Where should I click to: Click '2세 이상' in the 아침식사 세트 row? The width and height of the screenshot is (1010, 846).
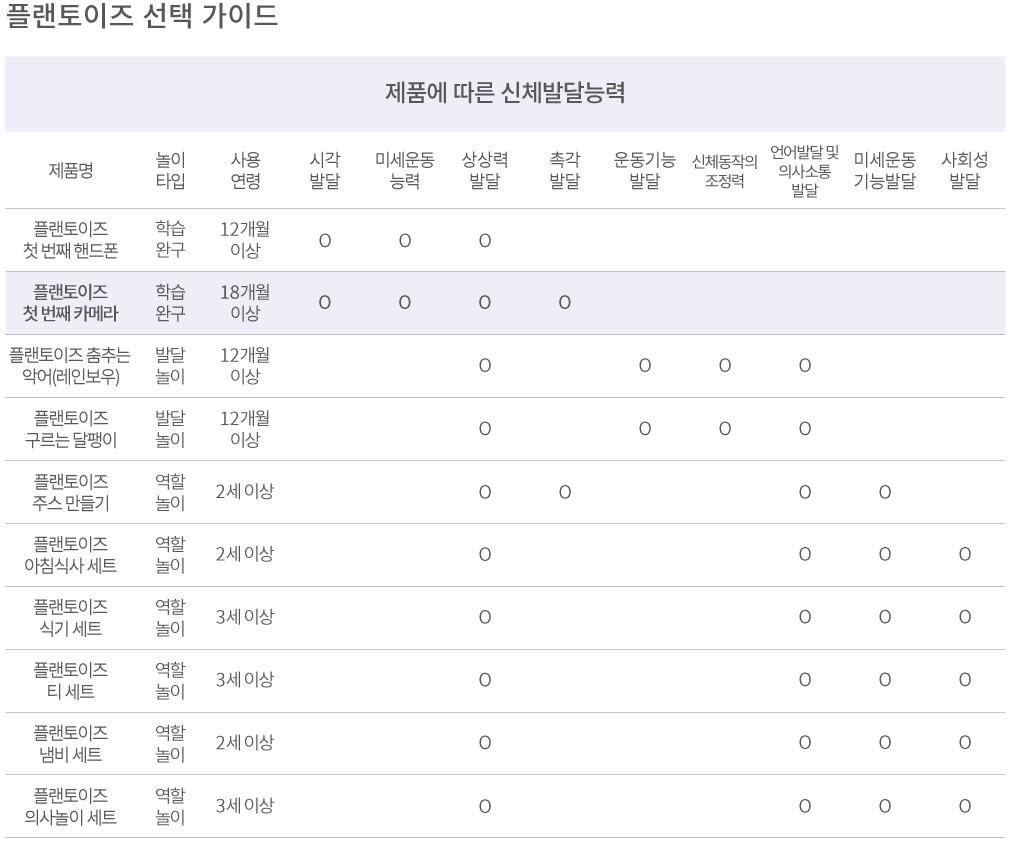pos(245,554)
